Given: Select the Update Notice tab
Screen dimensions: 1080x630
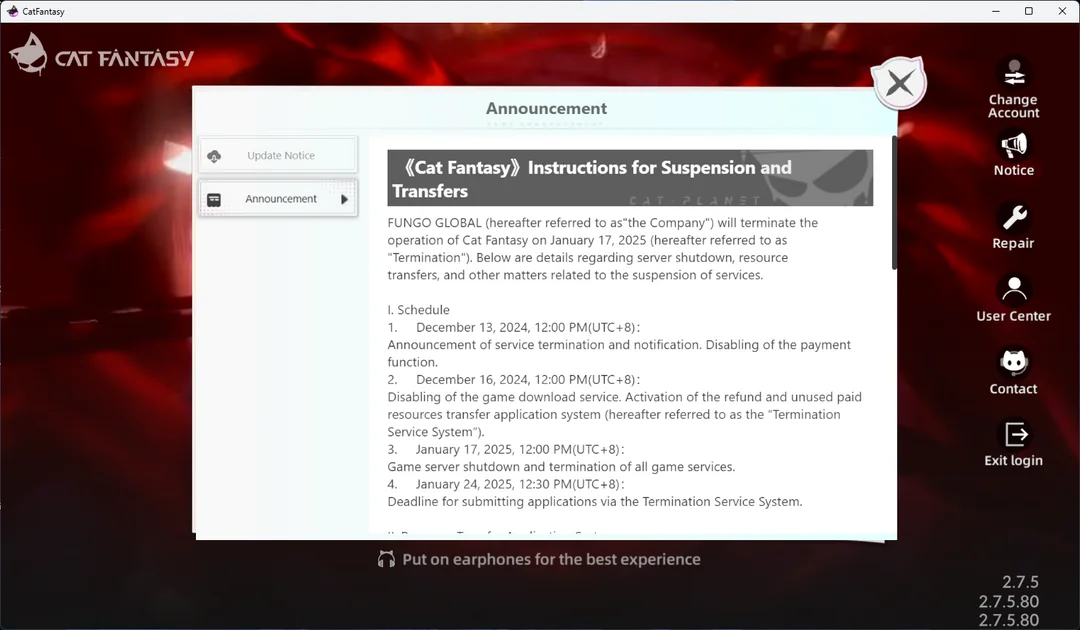Looking at the screenshot, I should click(x=278, y=156).
